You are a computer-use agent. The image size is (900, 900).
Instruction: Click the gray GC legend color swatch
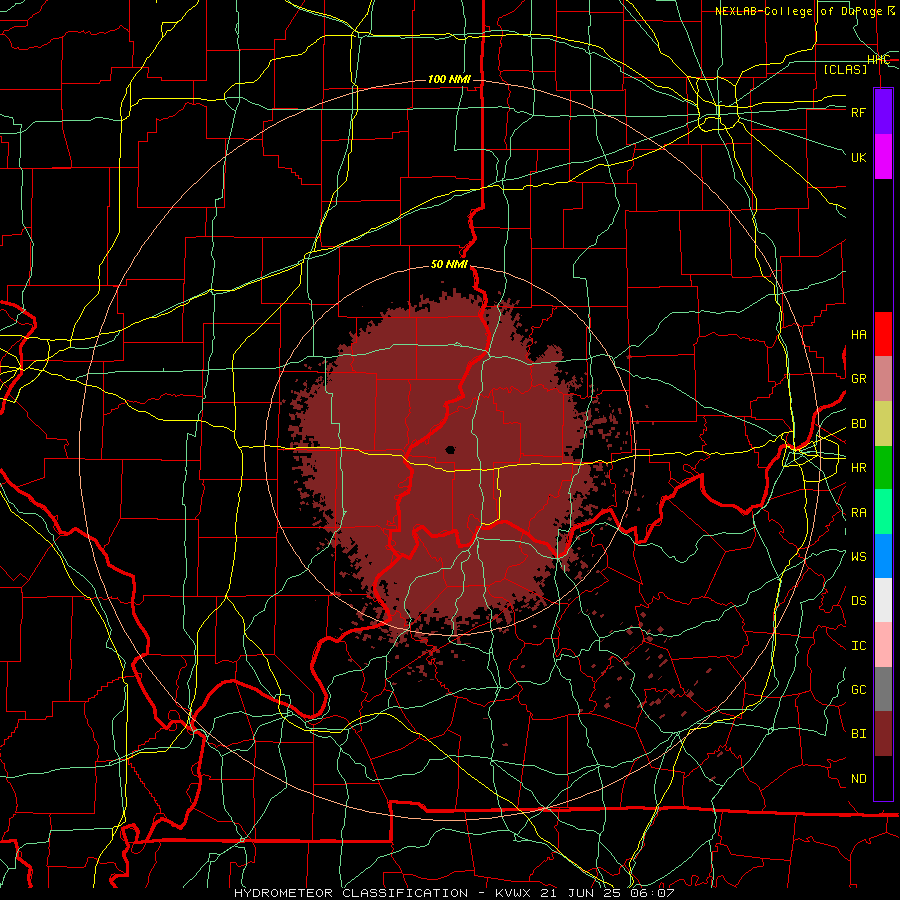(883, 689)
